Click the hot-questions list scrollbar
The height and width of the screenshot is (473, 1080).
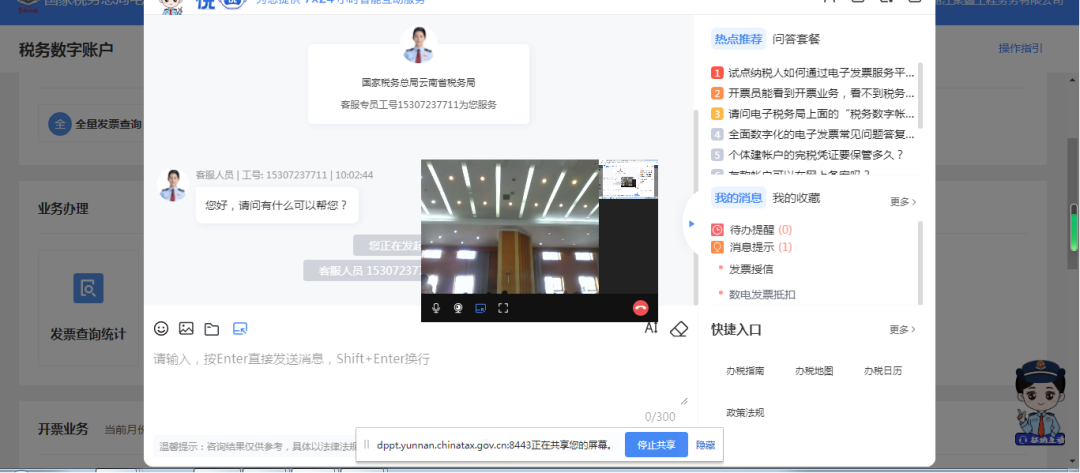(920, 95)
